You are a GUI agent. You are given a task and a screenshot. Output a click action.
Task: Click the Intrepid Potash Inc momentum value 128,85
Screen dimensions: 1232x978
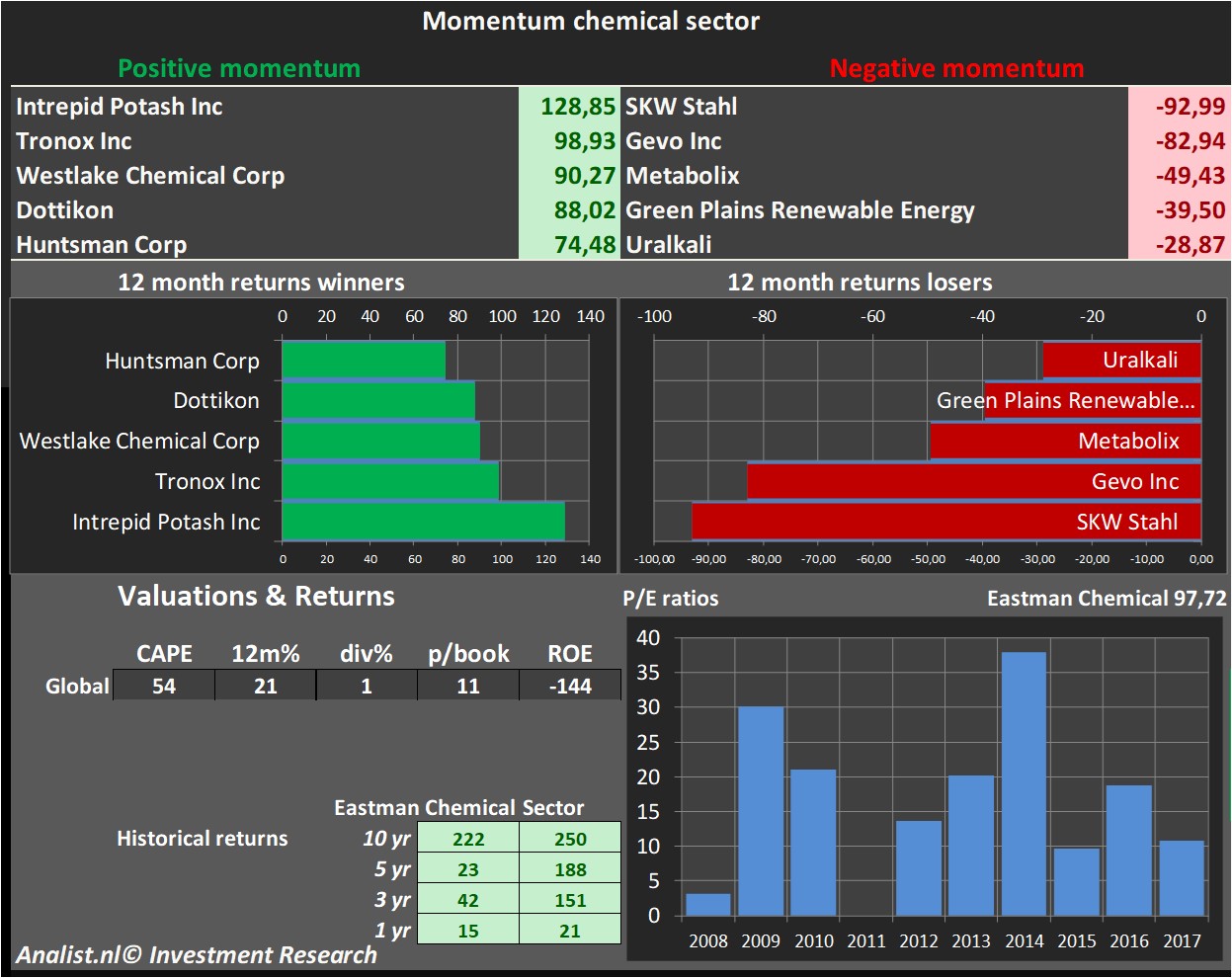pyautogui.click(x=577, y=107)
